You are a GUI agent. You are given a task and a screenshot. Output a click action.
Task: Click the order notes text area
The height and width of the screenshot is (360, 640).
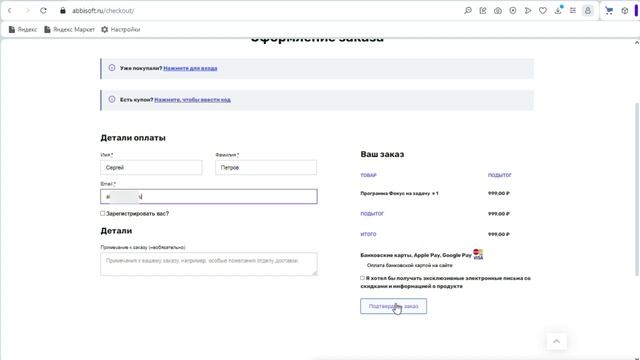pyautogui.click(x=209, y=264)
